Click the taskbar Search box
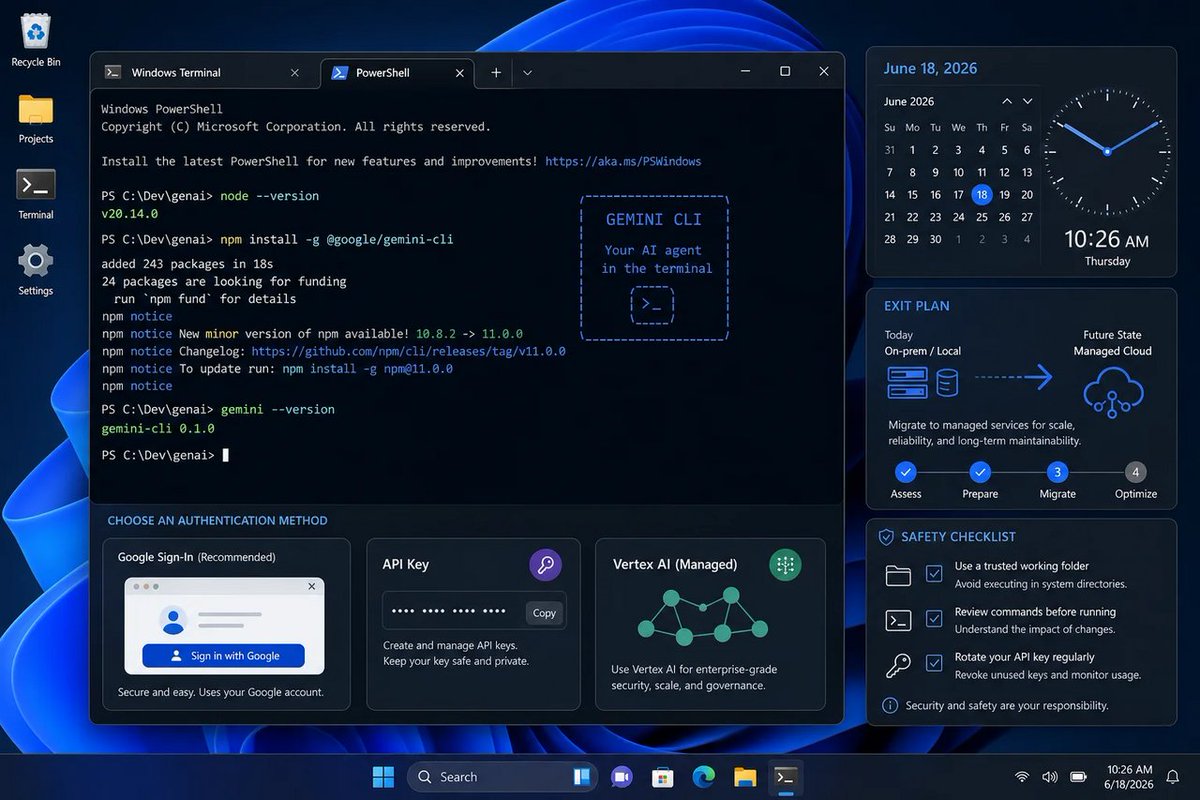The height and width of the screenshot is (800, 1200). click(503, 777)
